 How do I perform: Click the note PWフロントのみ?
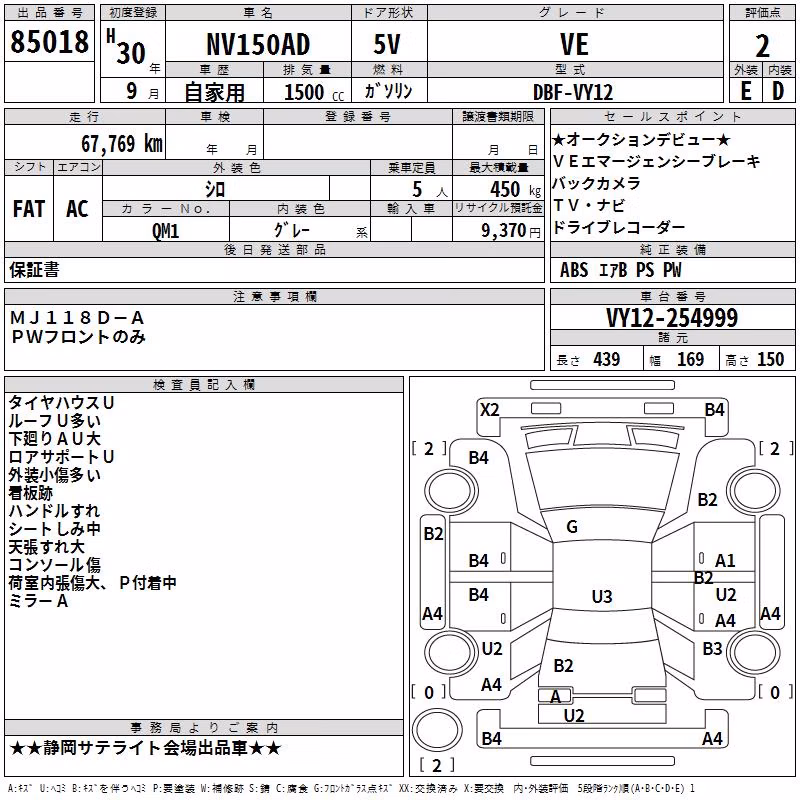tap(78, 337)
